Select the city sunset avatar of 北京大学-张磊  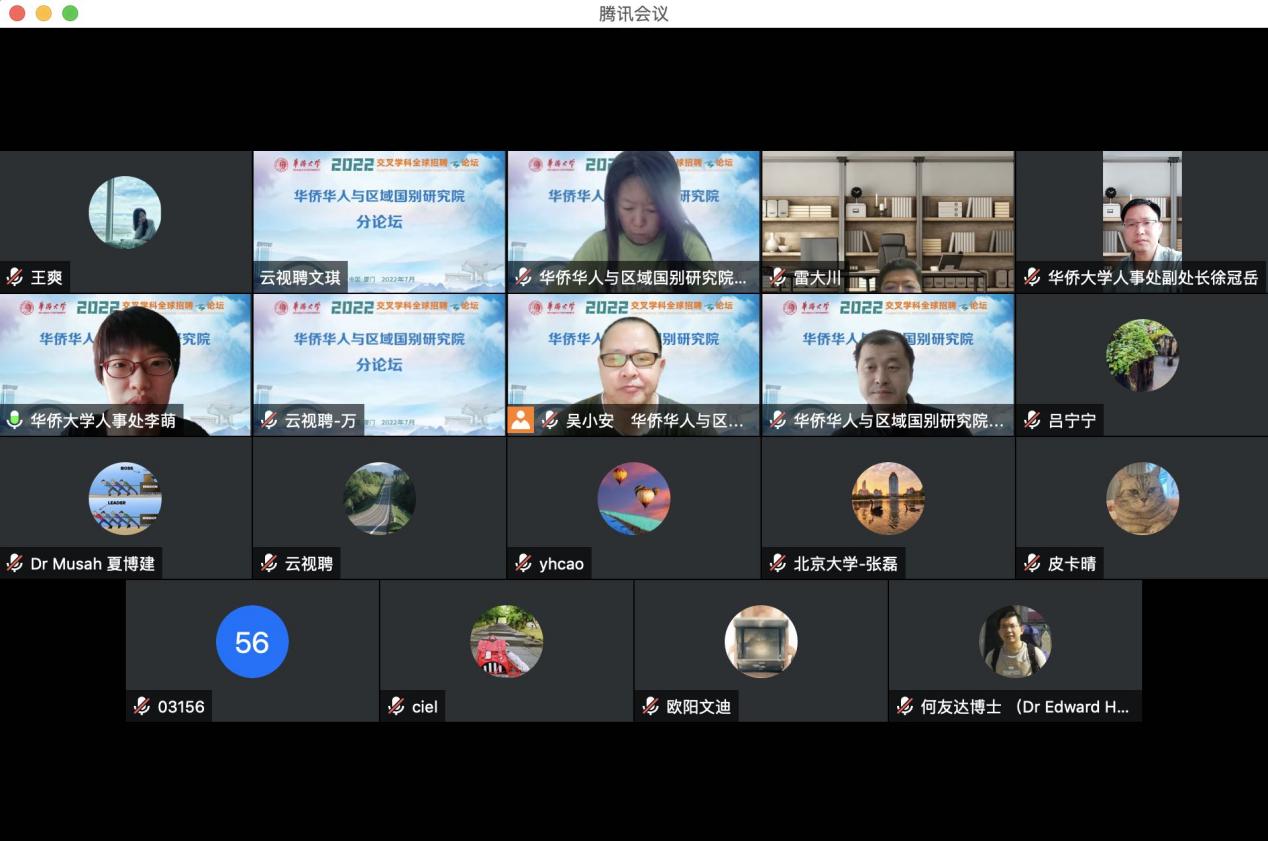pos(888,498)
